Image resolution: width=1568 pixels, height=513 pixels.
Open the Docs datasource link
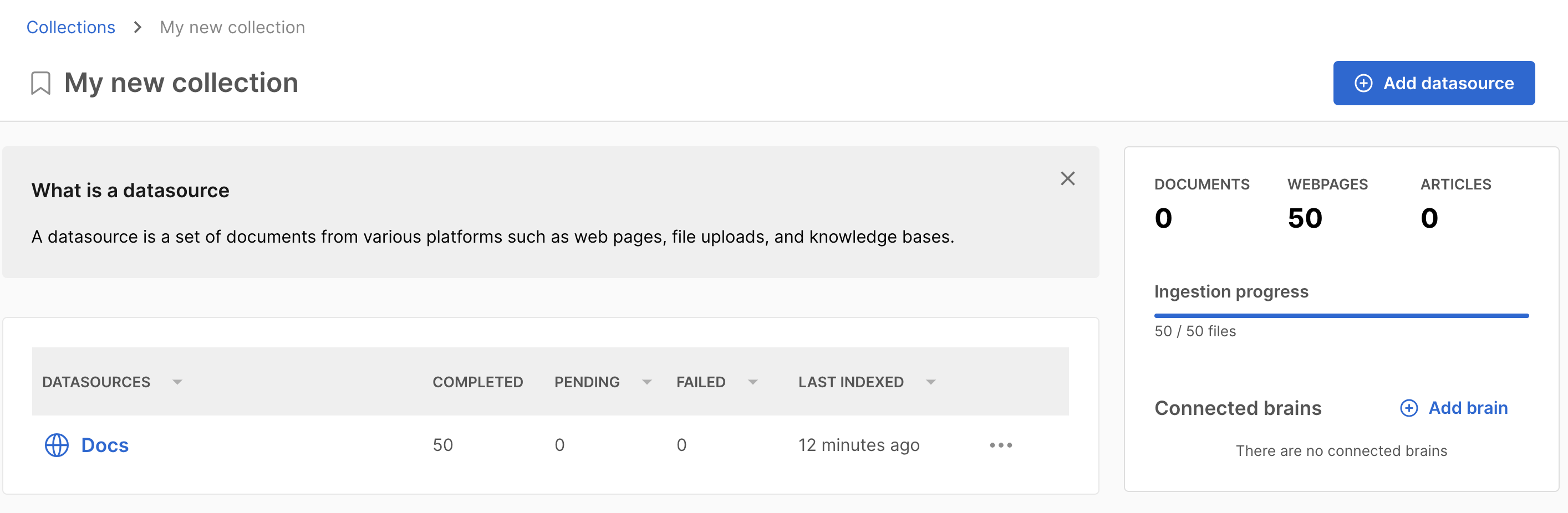pos(105,445)
